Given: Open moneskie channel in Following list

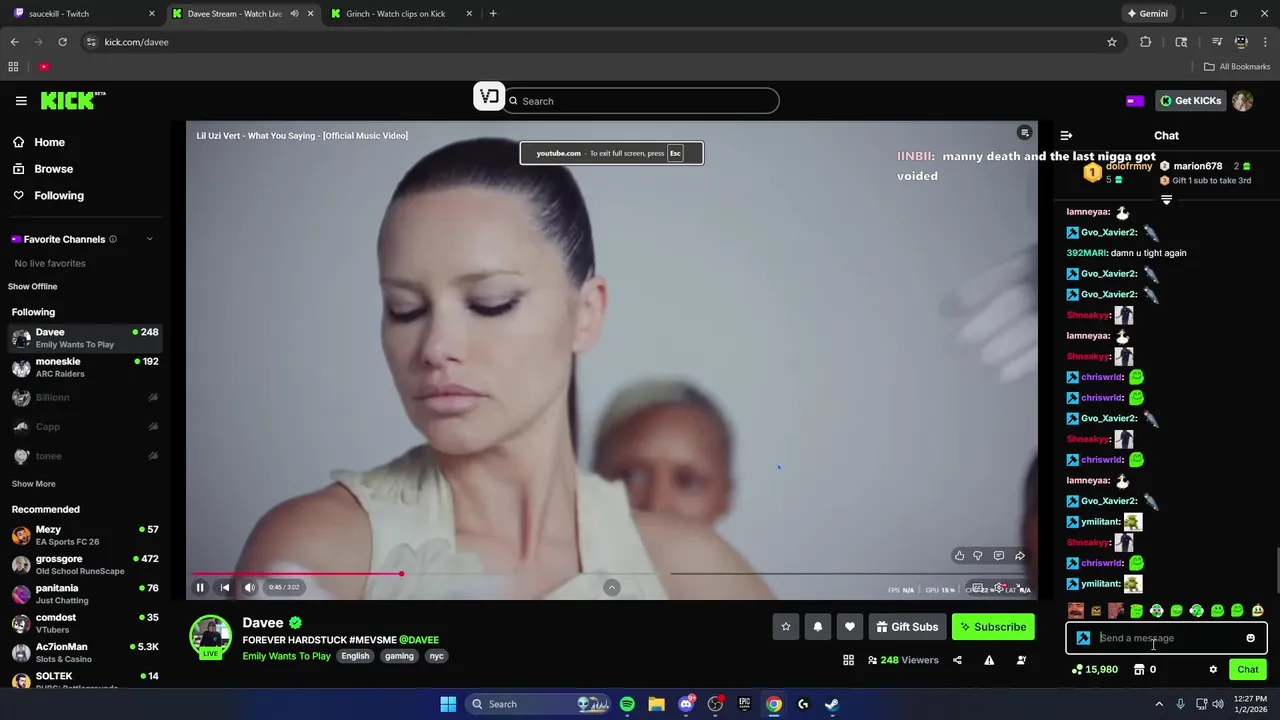Looking at the screenshot, I should click(85, 367).
